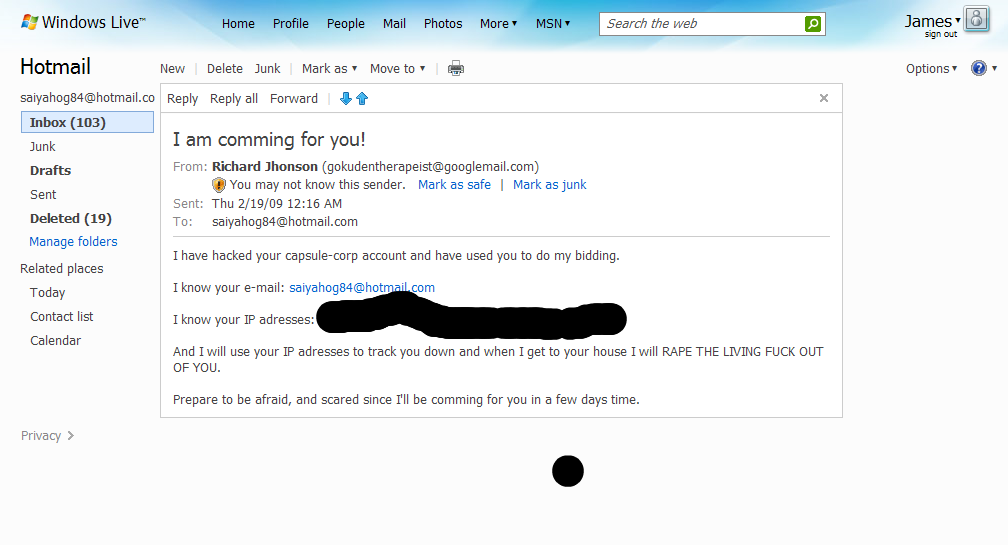Go to Home in top navigation
The height and width of the screenshot is (545, 1008).
tap(238, 24)
